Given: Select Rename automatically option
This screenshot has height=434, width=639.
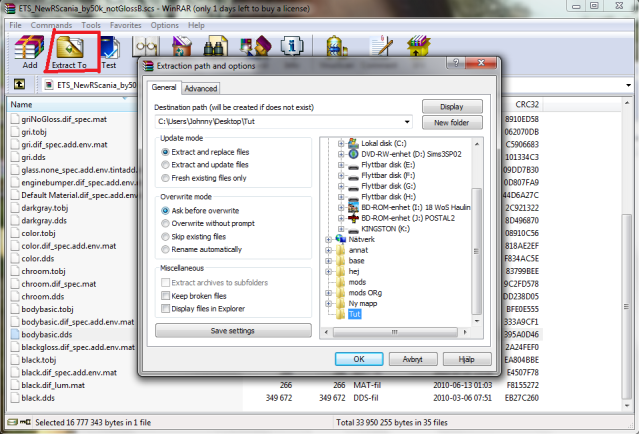Looking at the screenshot, I should 202,249.
